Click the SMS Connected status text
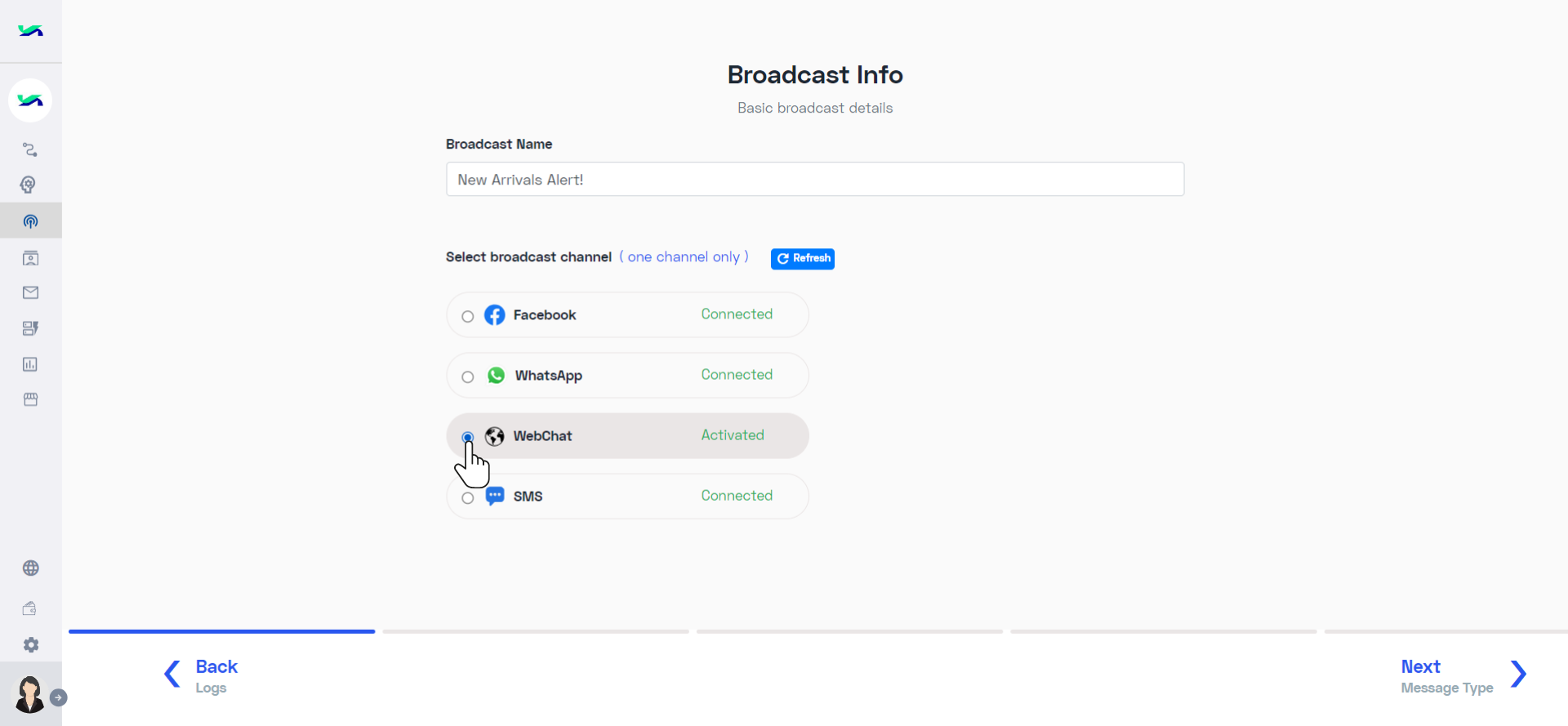 [737, 496]
